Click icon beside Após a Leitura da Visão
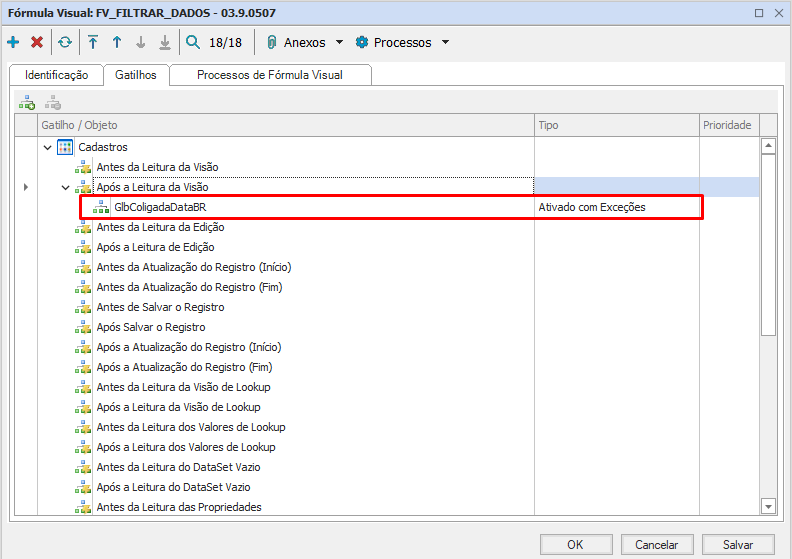This screenshot has height=559, width=792. 83,187
